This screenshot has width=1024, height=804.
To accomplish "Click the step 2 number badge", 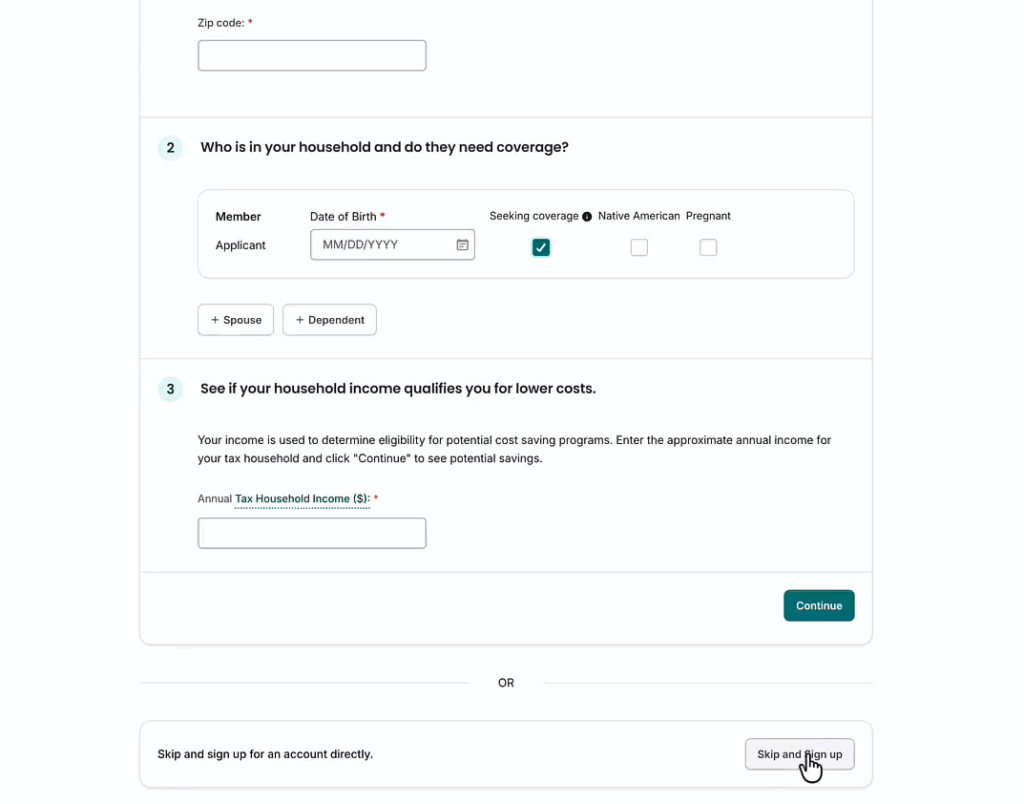I will (170, 148).
